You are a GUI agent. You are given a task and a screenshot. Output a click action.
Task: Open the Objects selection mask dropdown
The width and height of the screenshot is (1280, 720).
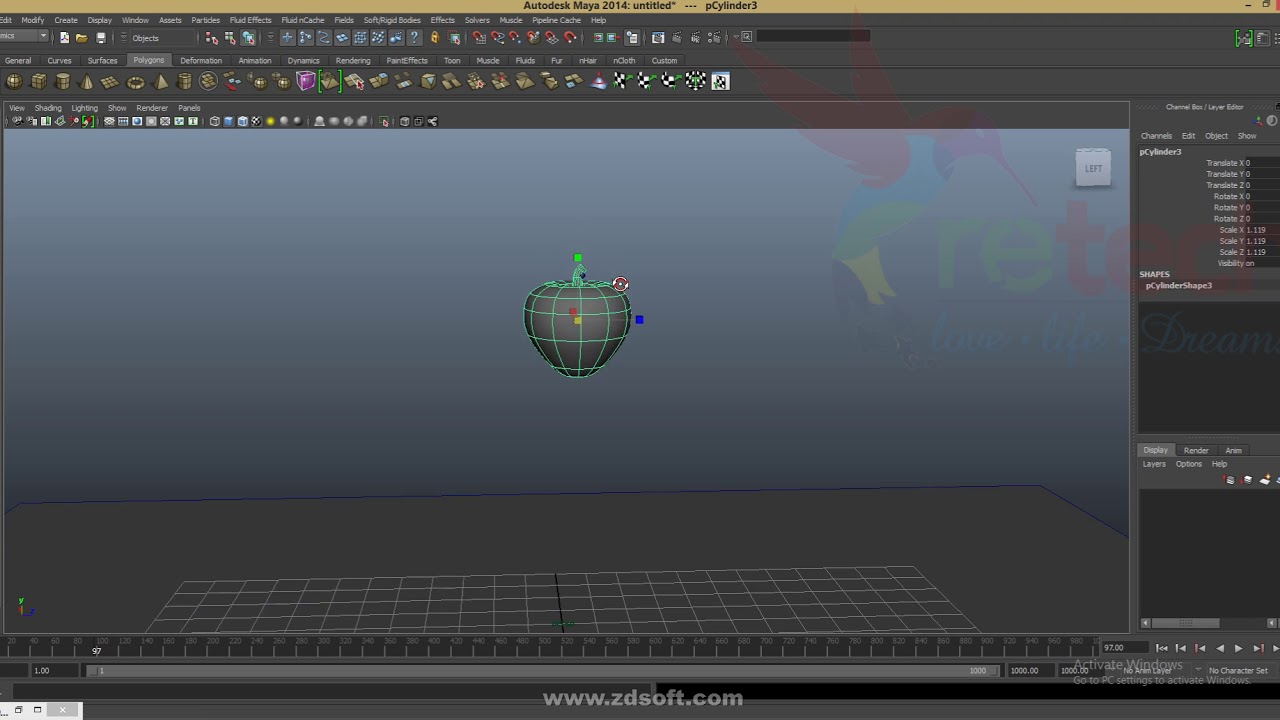160,38
